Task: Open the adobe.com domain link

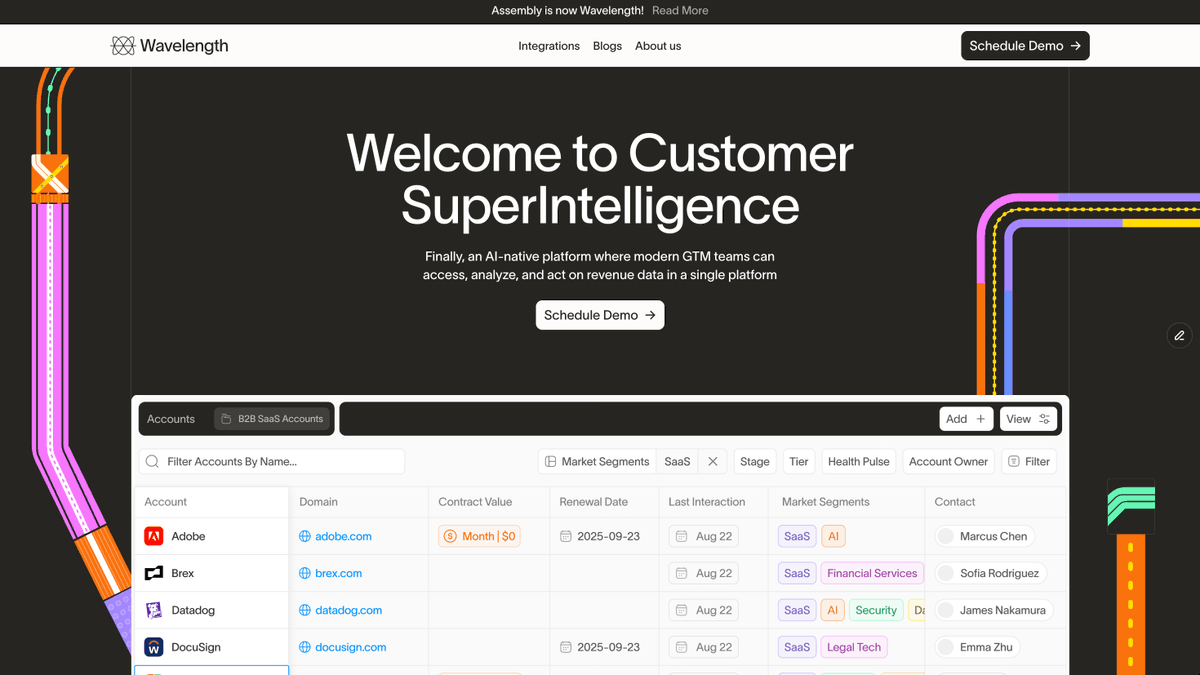Action: point(343,537)
